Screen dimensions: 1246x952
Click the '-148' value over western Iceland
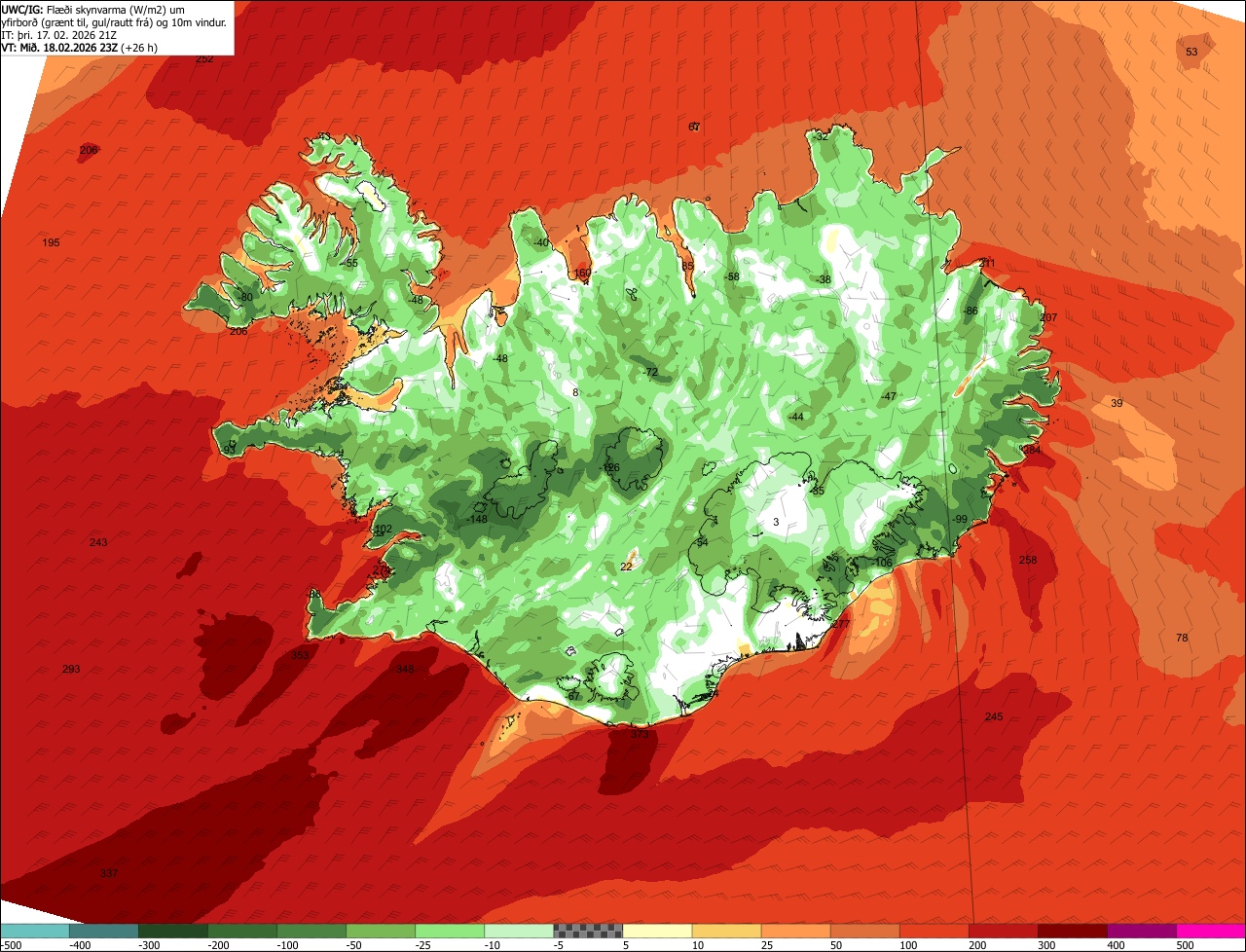click(x=477, y=519)
